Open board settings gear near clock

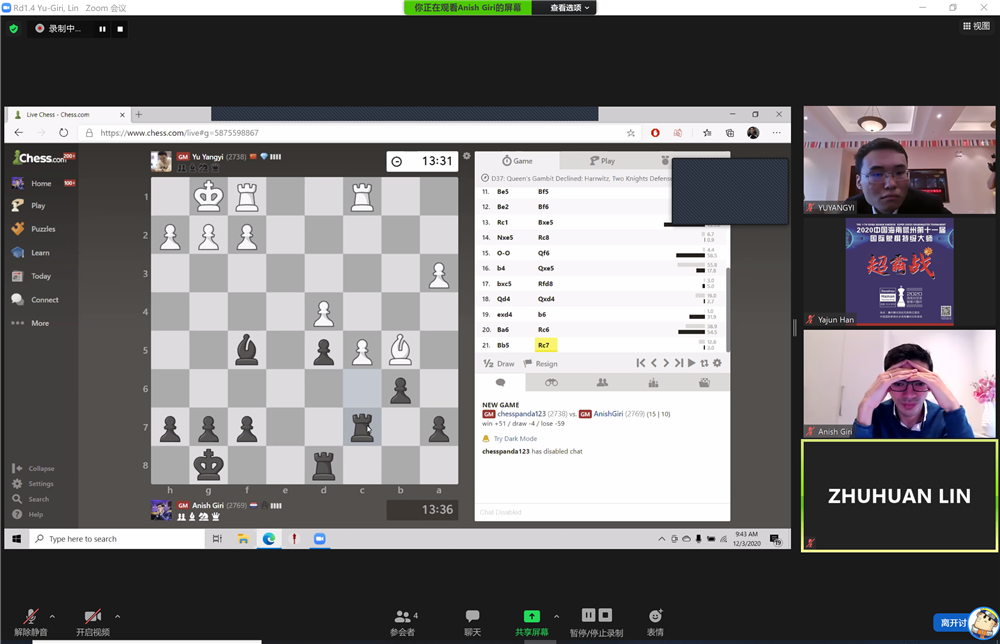pyautogui.click(x=467, y=156)
